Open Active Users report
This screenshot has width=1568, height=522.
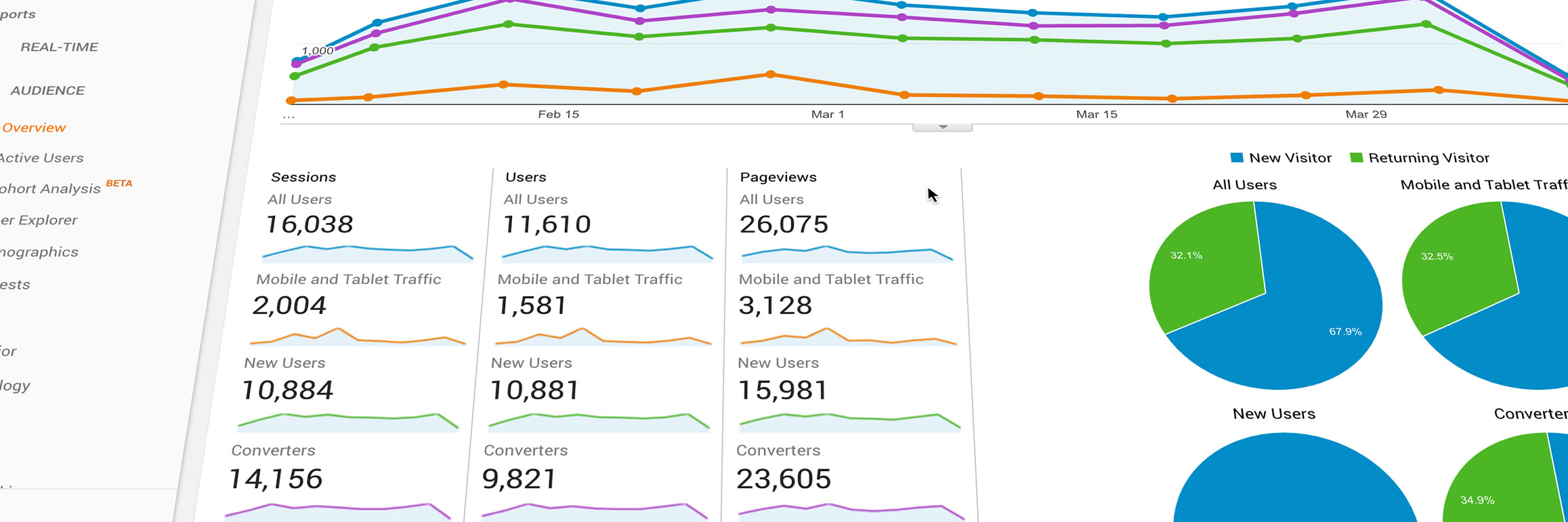click(41, 158)
